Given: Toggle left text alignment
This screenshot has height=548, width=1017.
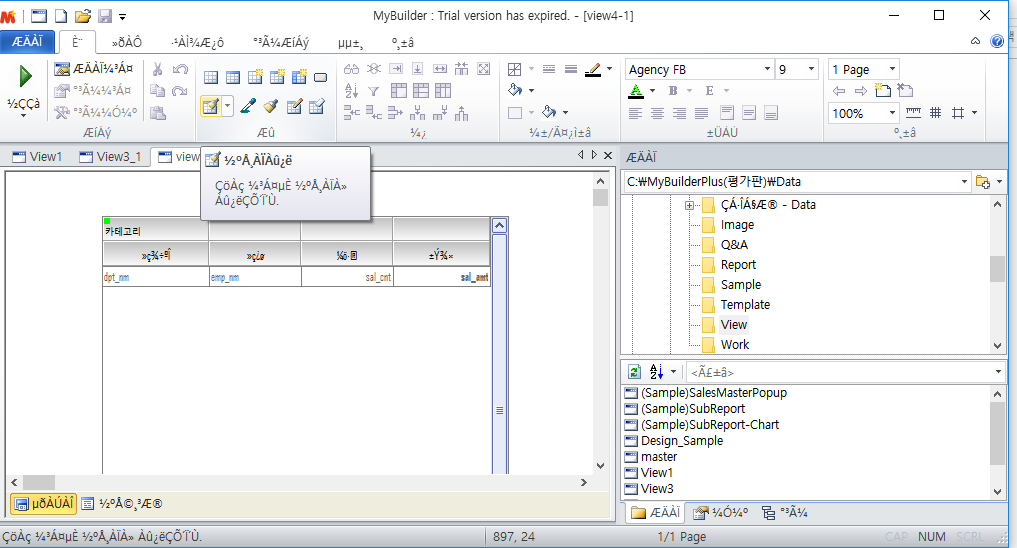Looking at the screenshot, I should [635, 113].
